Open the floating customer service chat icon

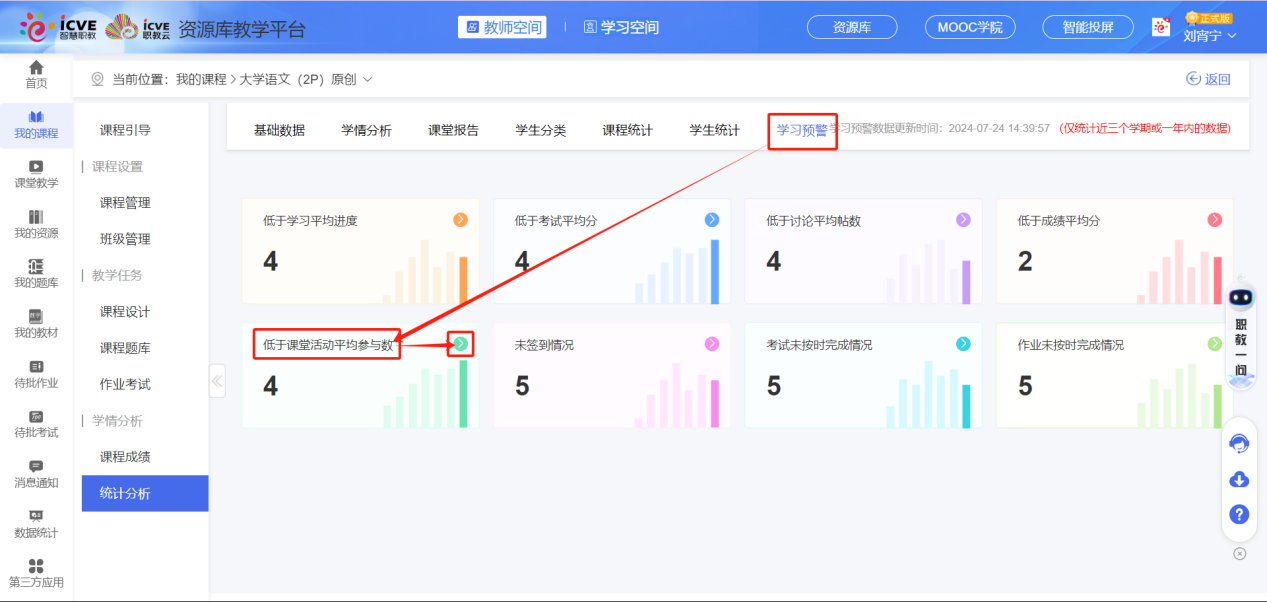[1238, 442]
